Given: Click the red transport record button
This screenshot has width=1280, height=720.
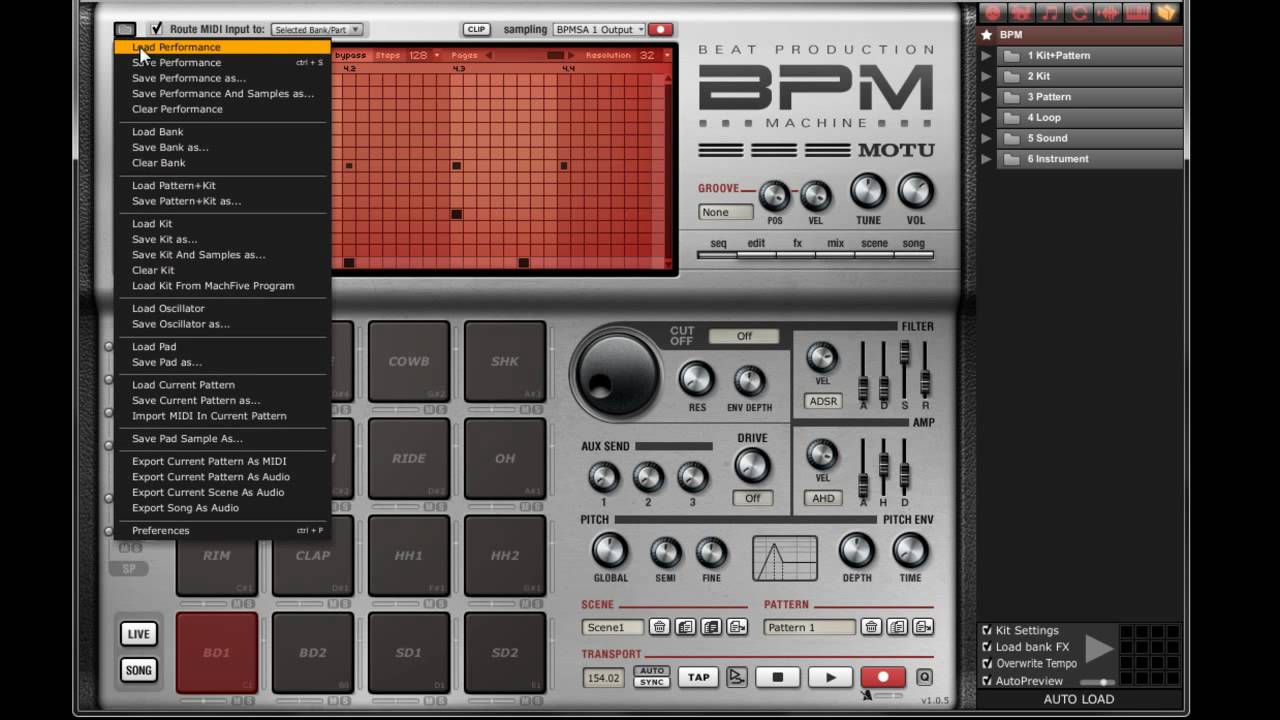Looking at the screenshot, I should (883, 677).
